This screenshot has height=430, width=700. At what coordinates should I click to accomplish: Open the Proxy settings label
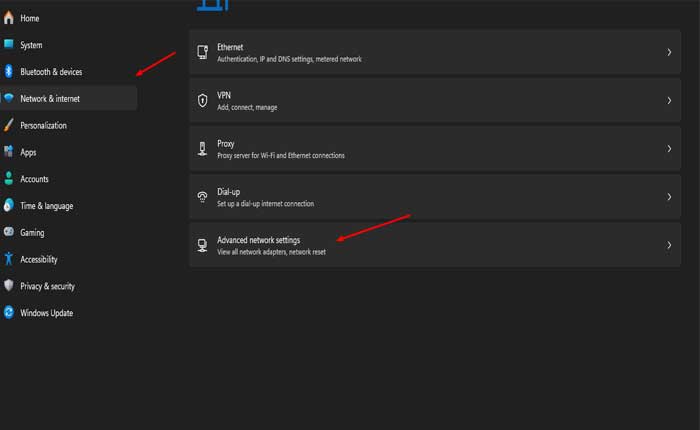click(x=226, y=144)
